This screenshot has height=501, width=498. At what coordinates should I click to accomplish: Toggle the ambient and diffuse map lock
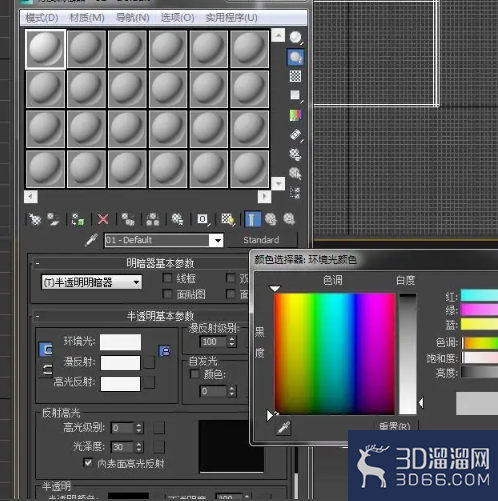click(165, 351)
